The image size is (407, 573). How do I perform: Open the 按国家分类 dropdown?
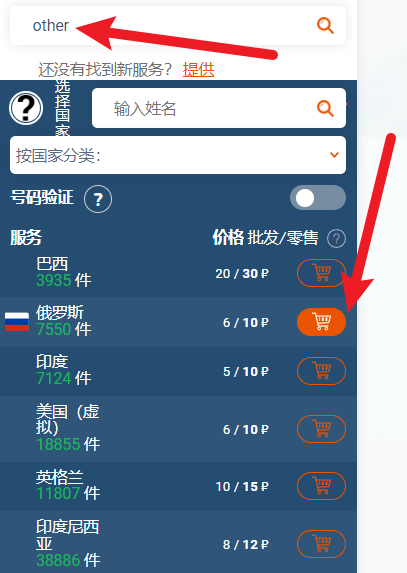tap(178, 155)
